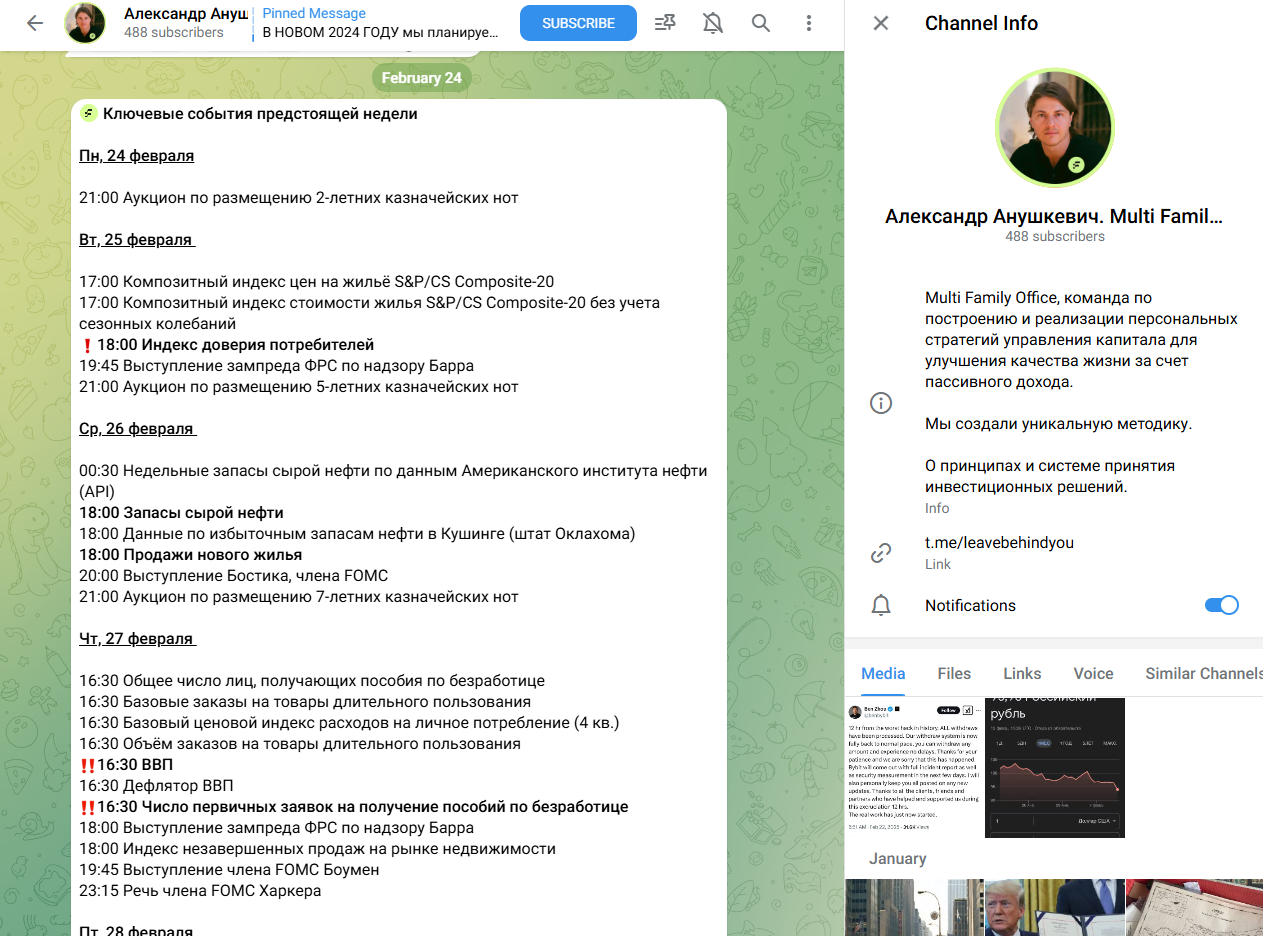This screenshot has width=1263, height=936.
Task: Open the pinned messages list icon
Action: (x=665, y=23)
